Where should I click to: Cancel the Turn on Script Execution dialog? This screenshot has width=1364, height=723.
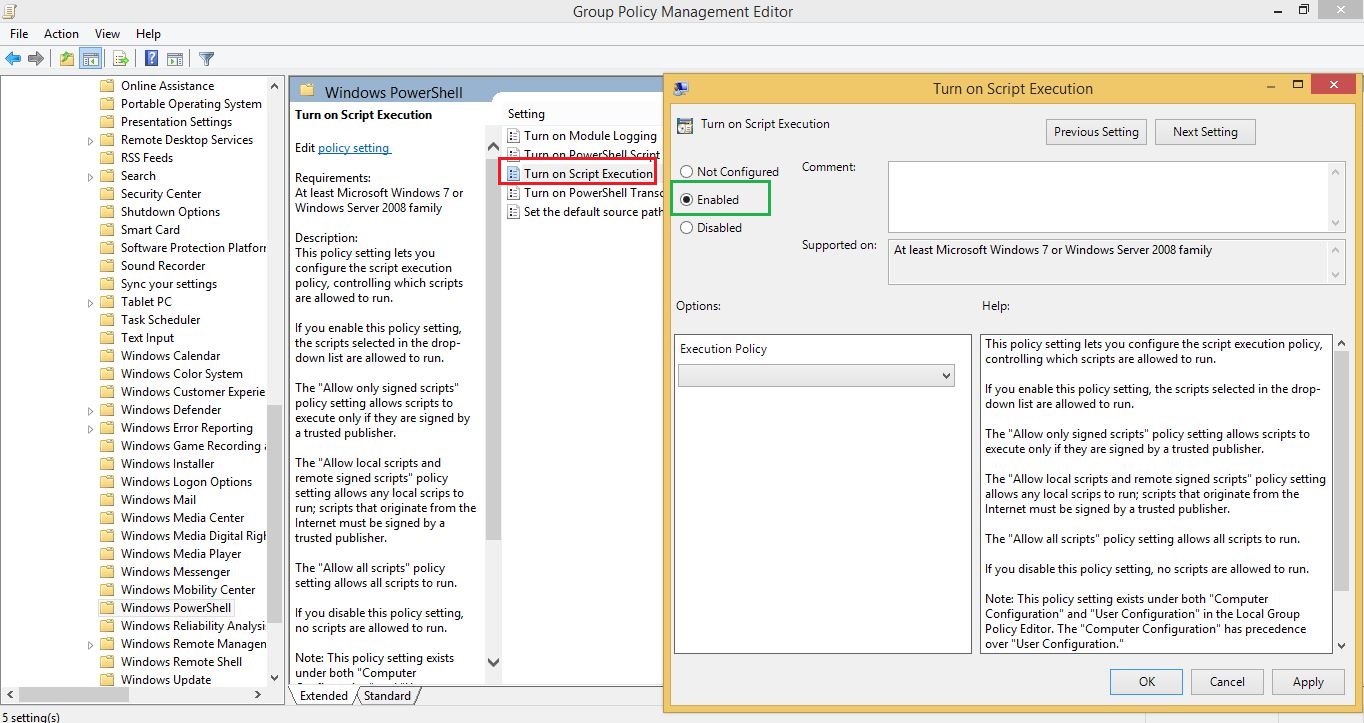[x=1227, y=682]
